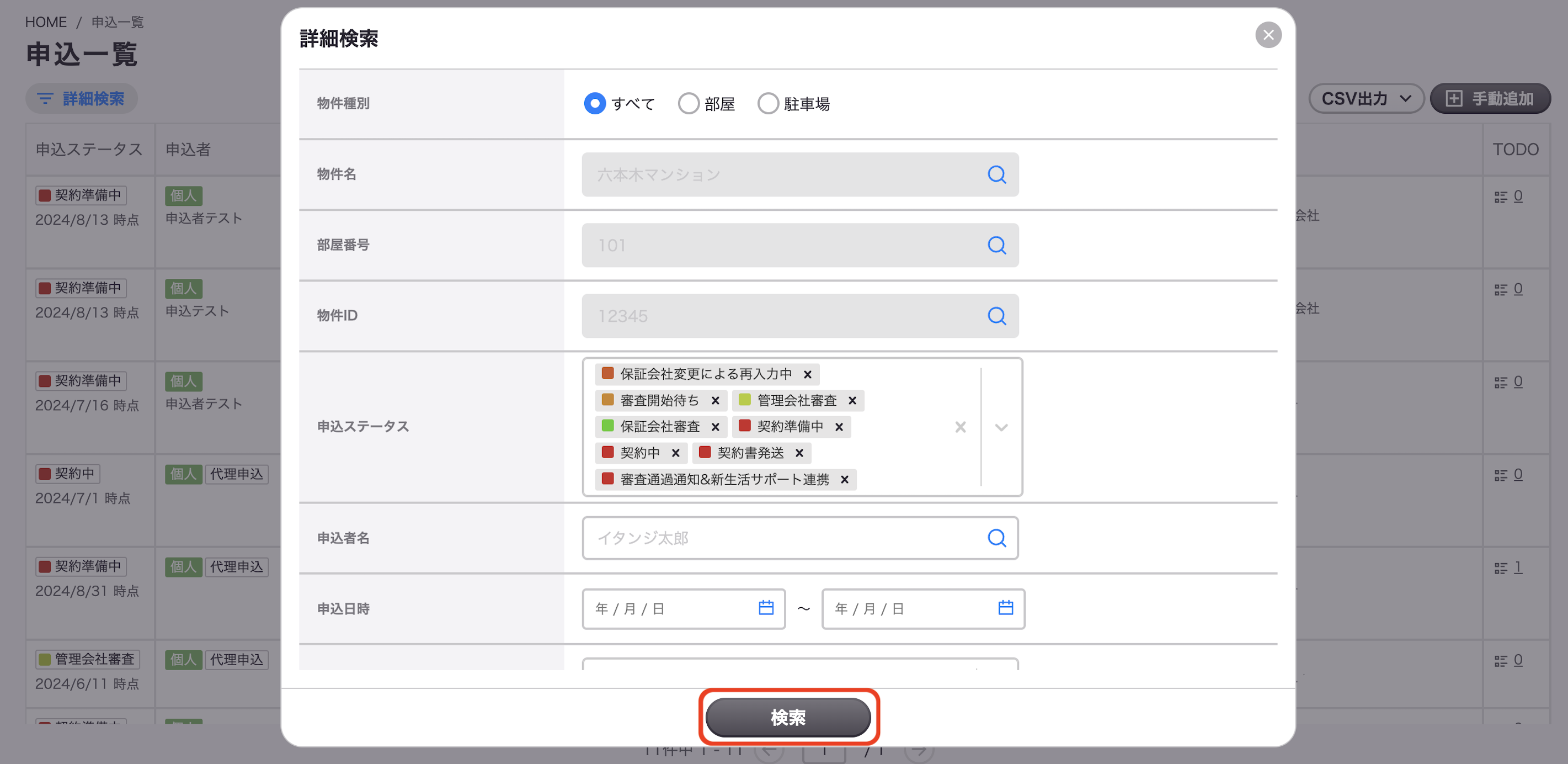Click the 申込日時 end date field
The height and width of the screenshot is (764, 1568).
coord(923,609)
